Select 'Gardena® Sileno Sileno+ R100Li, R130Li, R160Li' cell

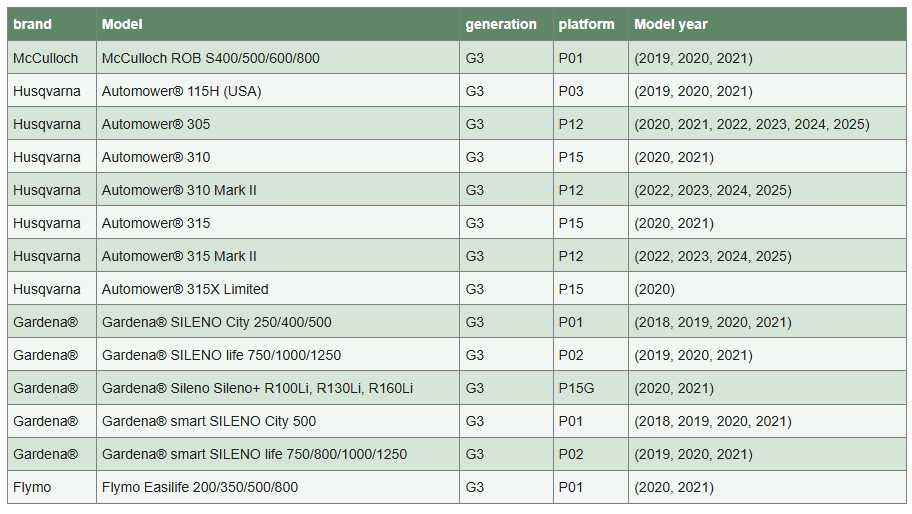[x=278, y=388]
